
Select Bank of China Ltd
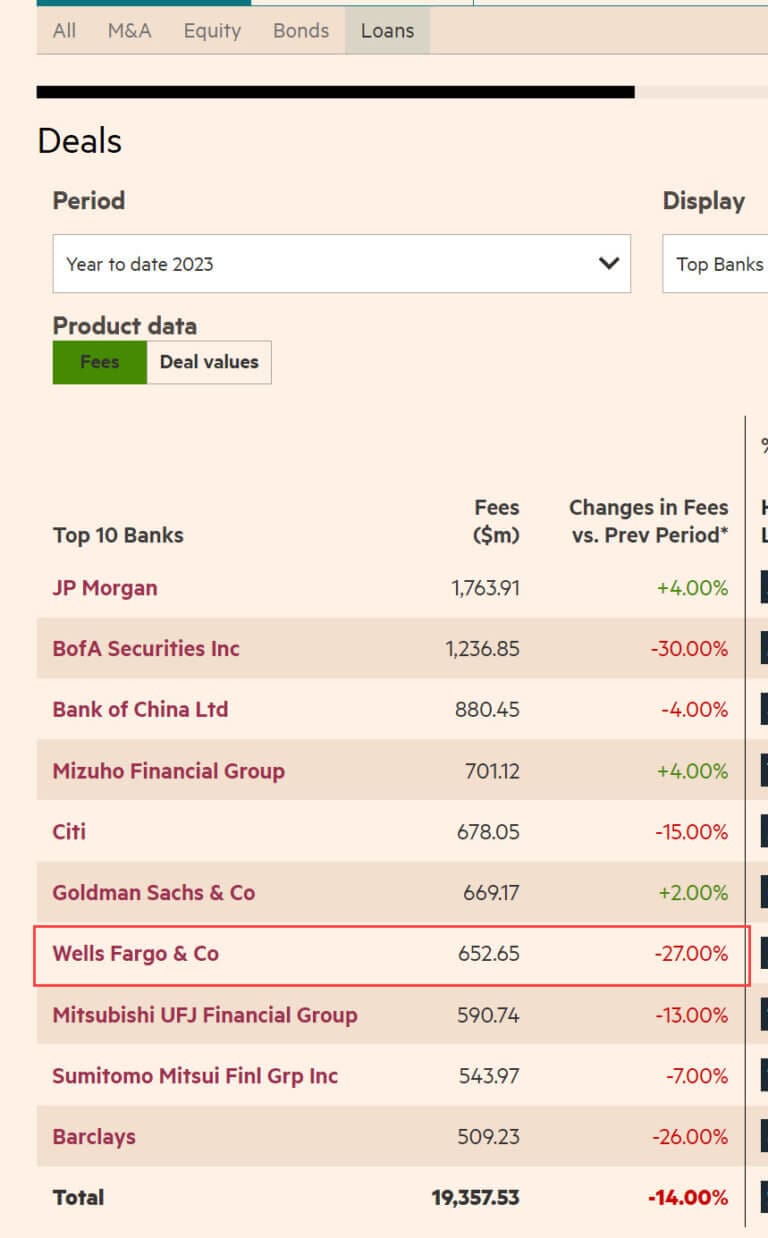coord(140,709)
